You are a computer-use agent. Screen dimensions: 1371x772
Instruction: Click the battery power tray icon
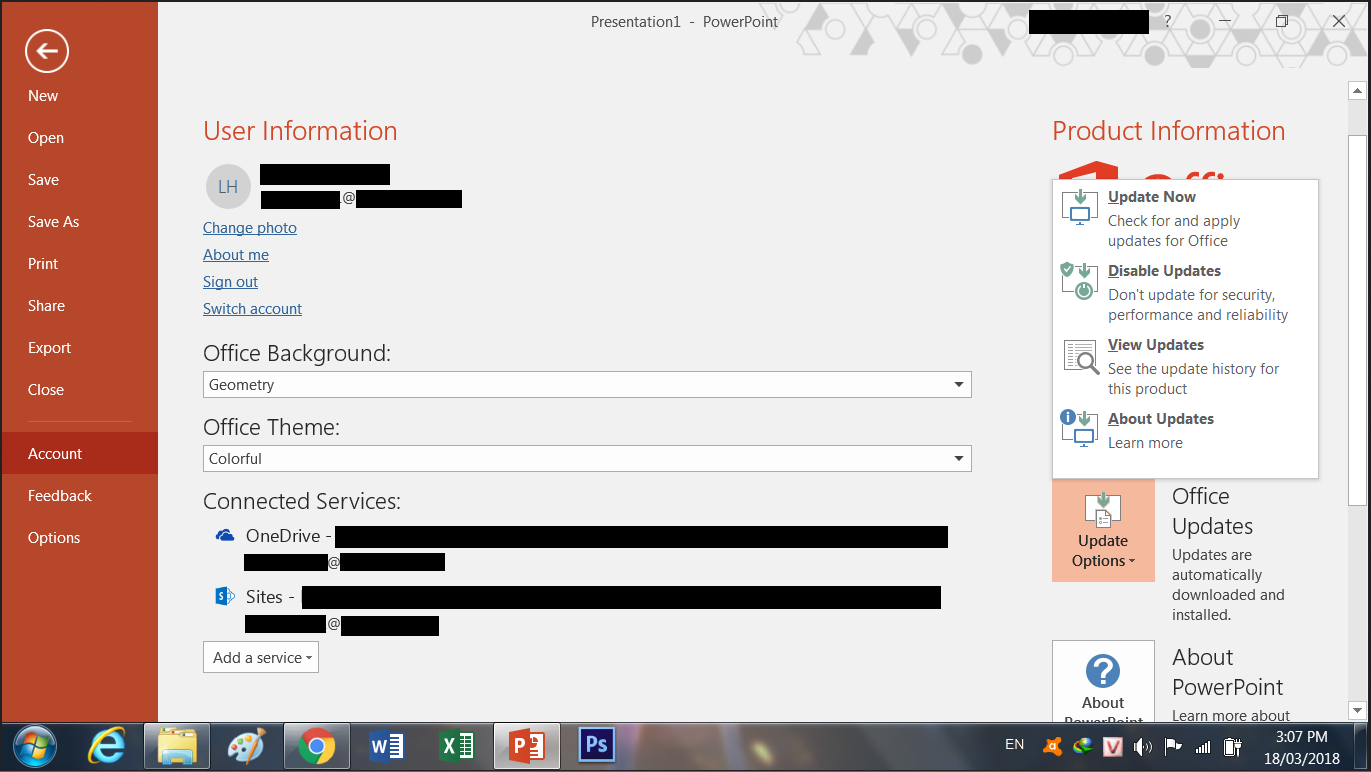coord(1233,746)
